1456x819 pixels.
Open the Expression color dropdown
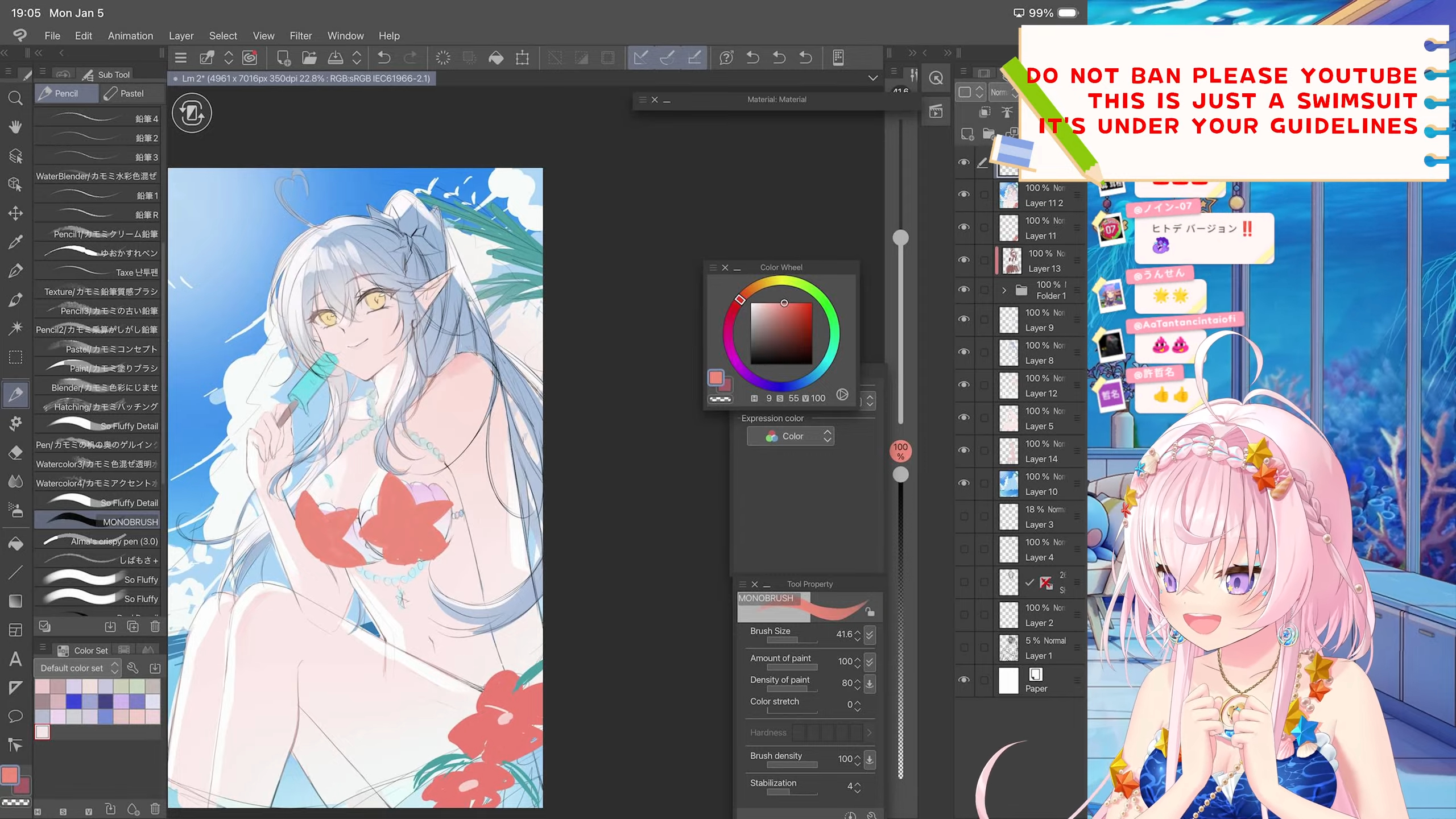click(791, 436)
